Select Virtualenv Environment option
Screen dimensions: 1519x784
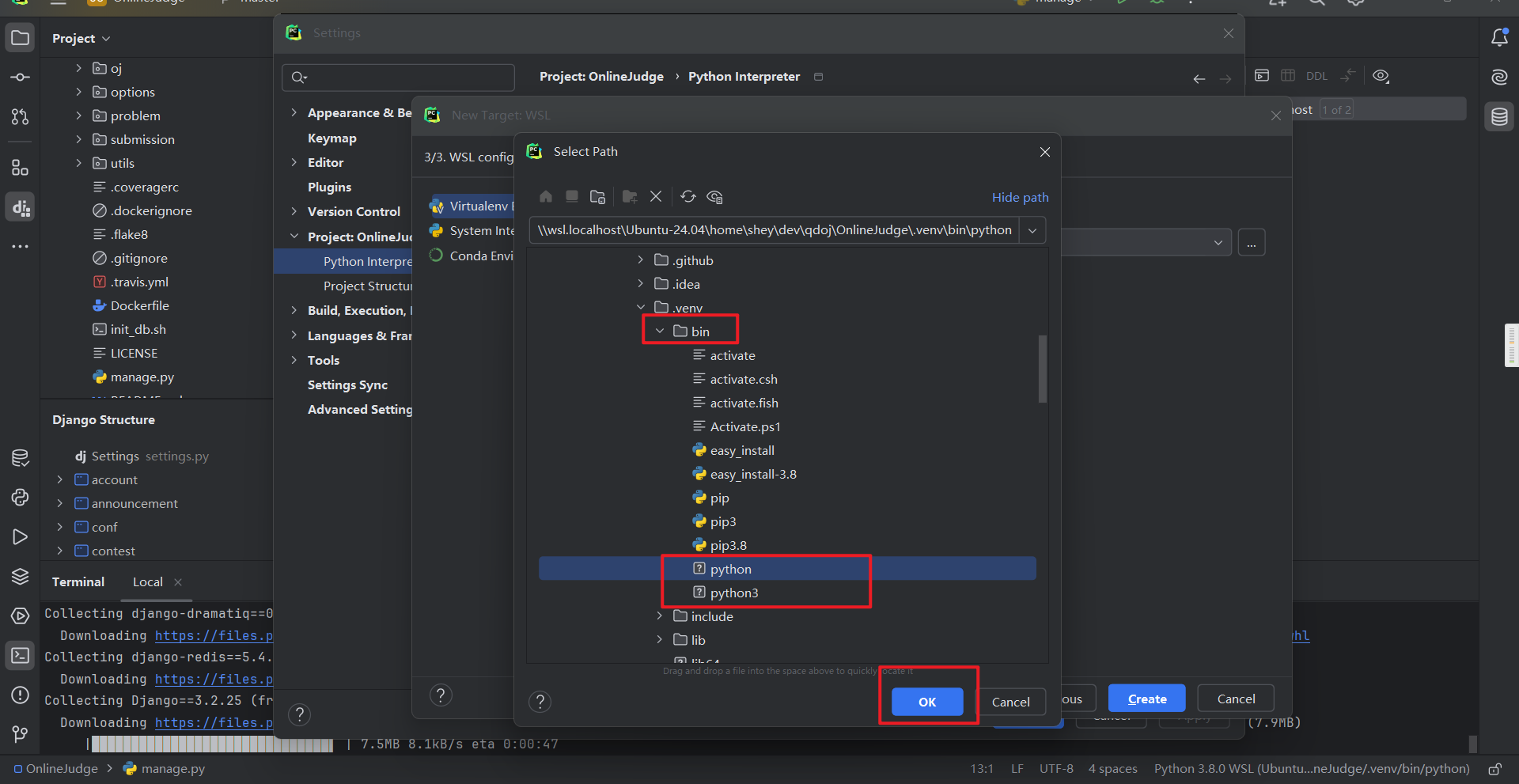(x=472, y=206)
